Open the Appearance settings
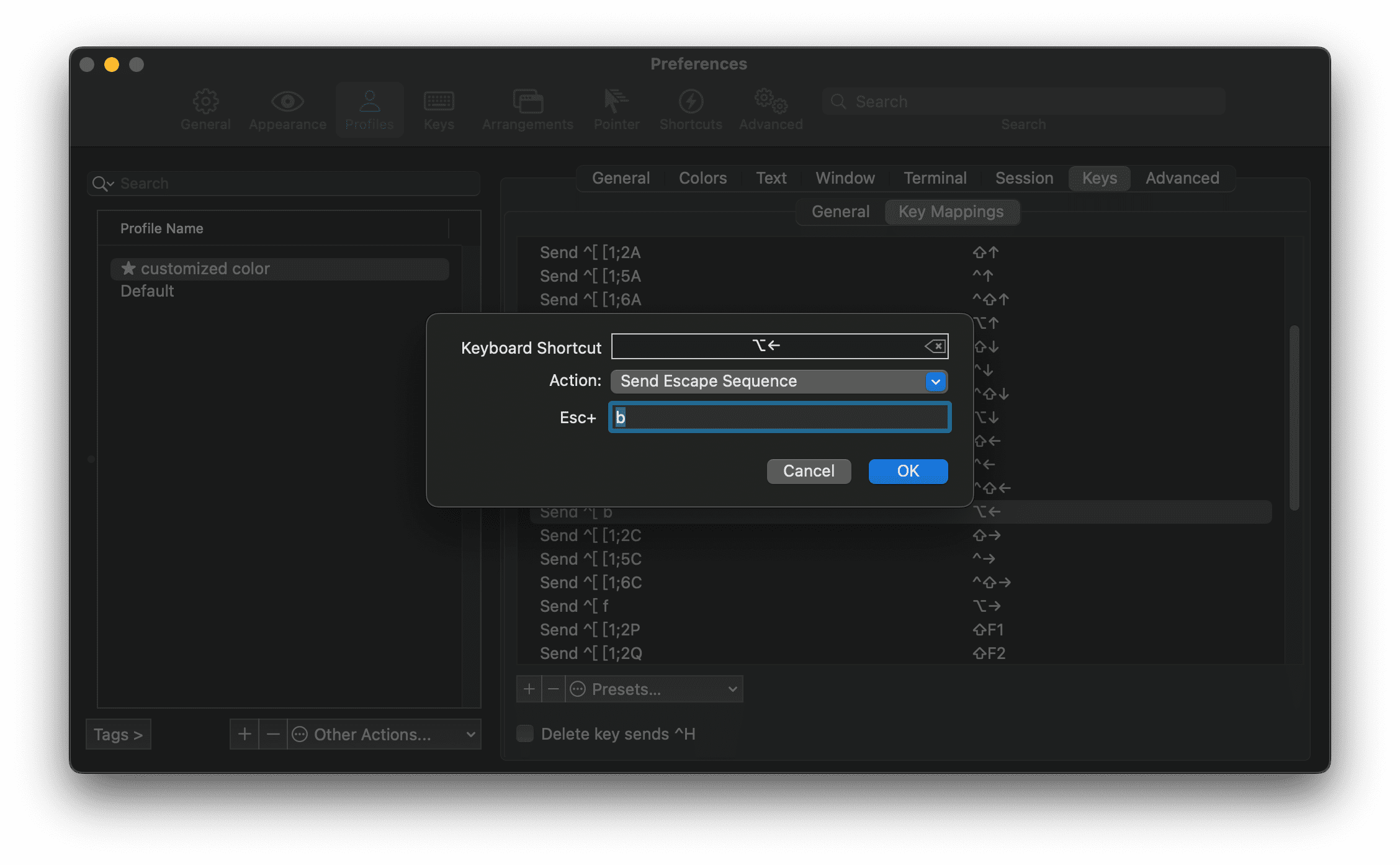 [287, 109]
